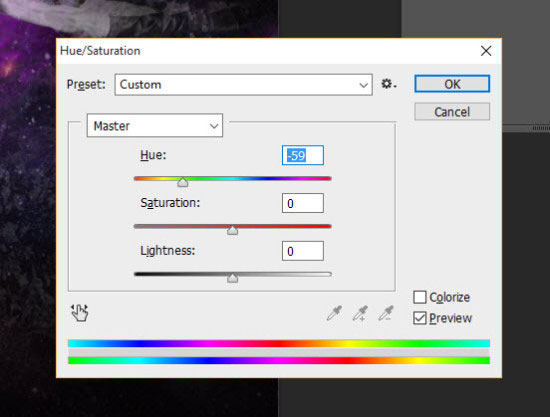This screenshot has width=550, height=417.
Task: Click the Lightness label
Action: pos(168,251)
